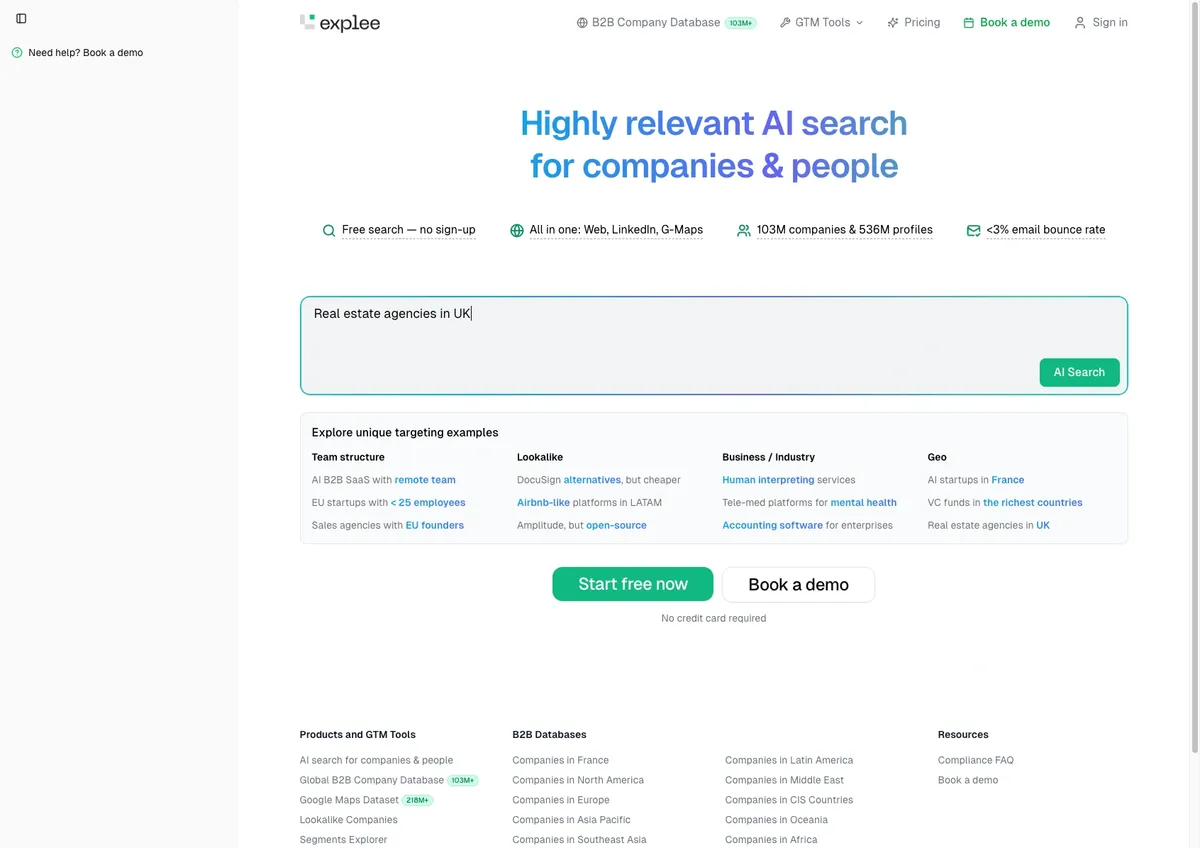Expand the GTM Tools dropdown
The width and height of the screenshot is (1200, 848).
coord(821,22)
